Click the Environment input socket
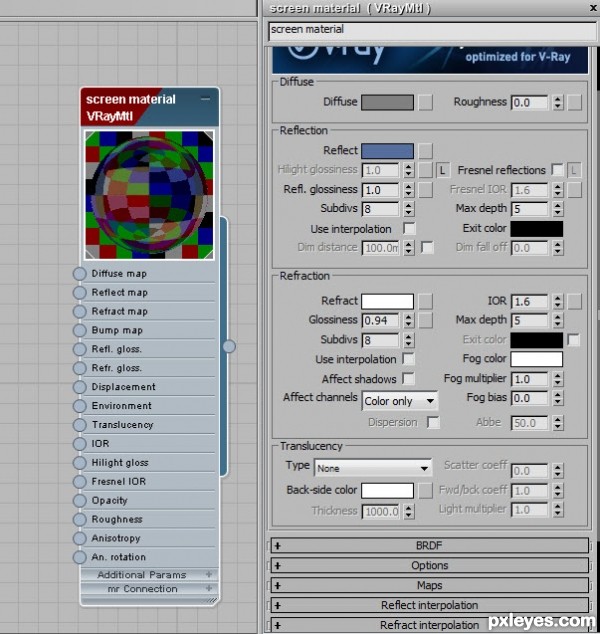The image size is (600, 634). click(80, 406)
